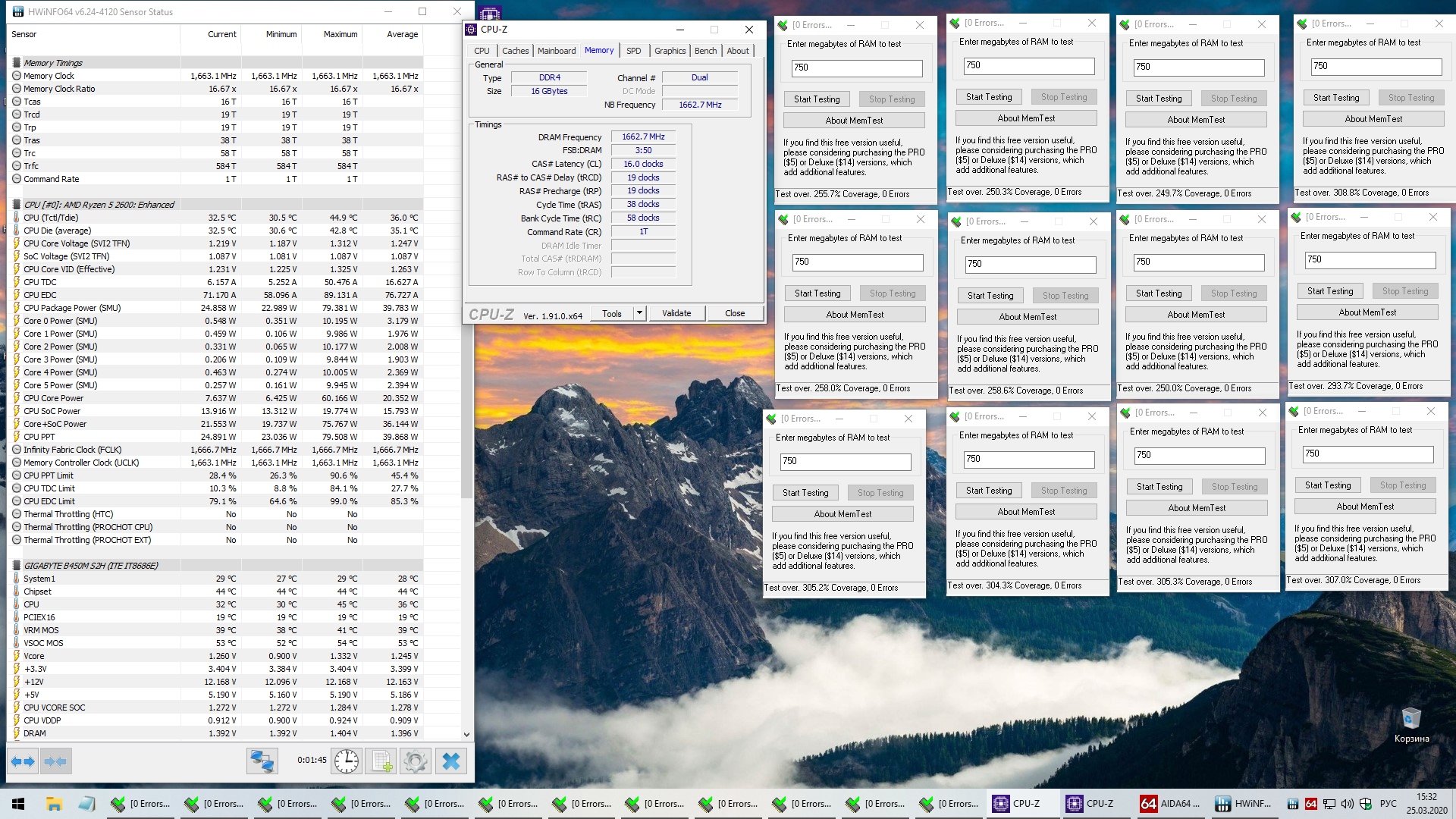Click the clock reset timer icon
1456x819 pixels.
[347, 761]
